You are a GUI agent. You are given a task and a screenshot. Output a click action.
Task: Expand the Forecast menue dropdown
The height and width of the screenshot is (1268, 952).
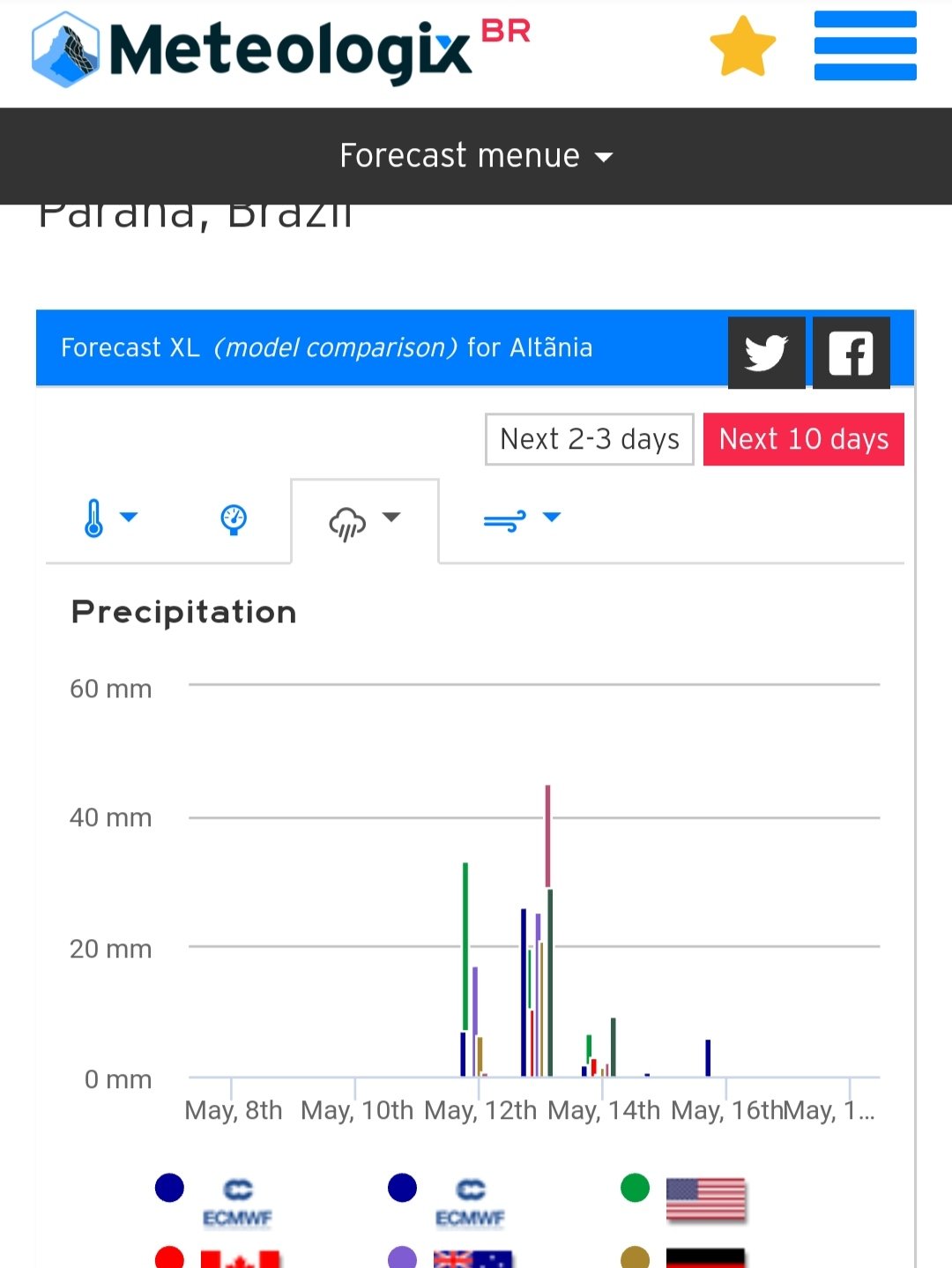point(476,156)
